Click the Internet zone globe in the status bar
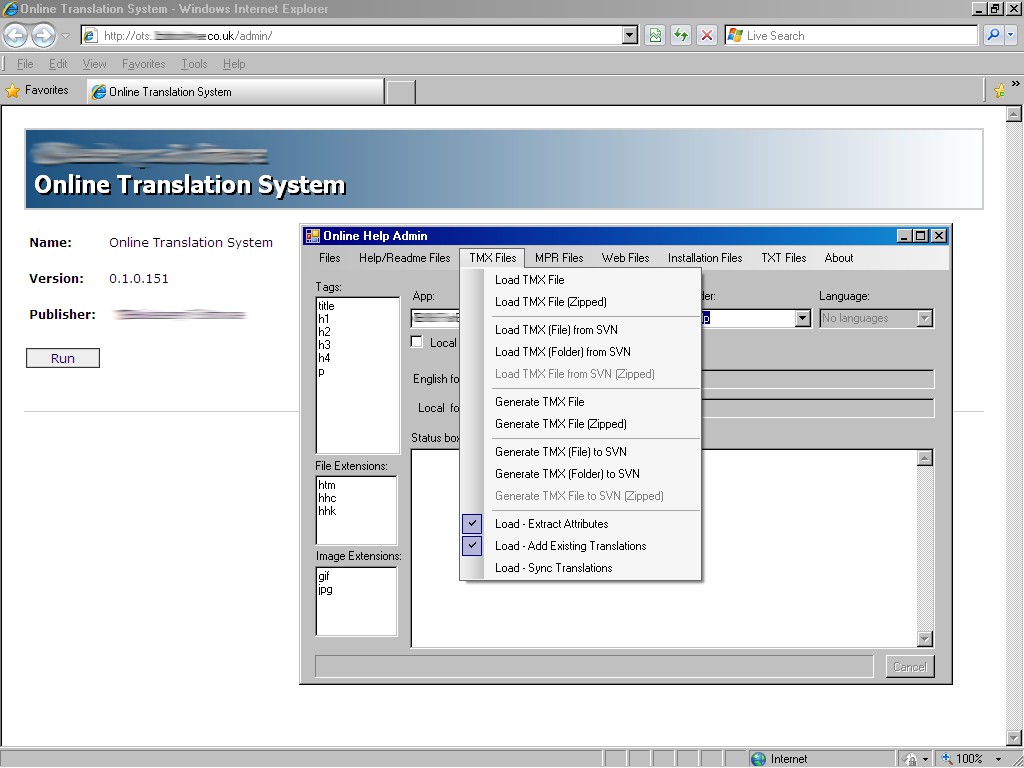This screenshot has width=1024, height=768. [x=756, y=758]
